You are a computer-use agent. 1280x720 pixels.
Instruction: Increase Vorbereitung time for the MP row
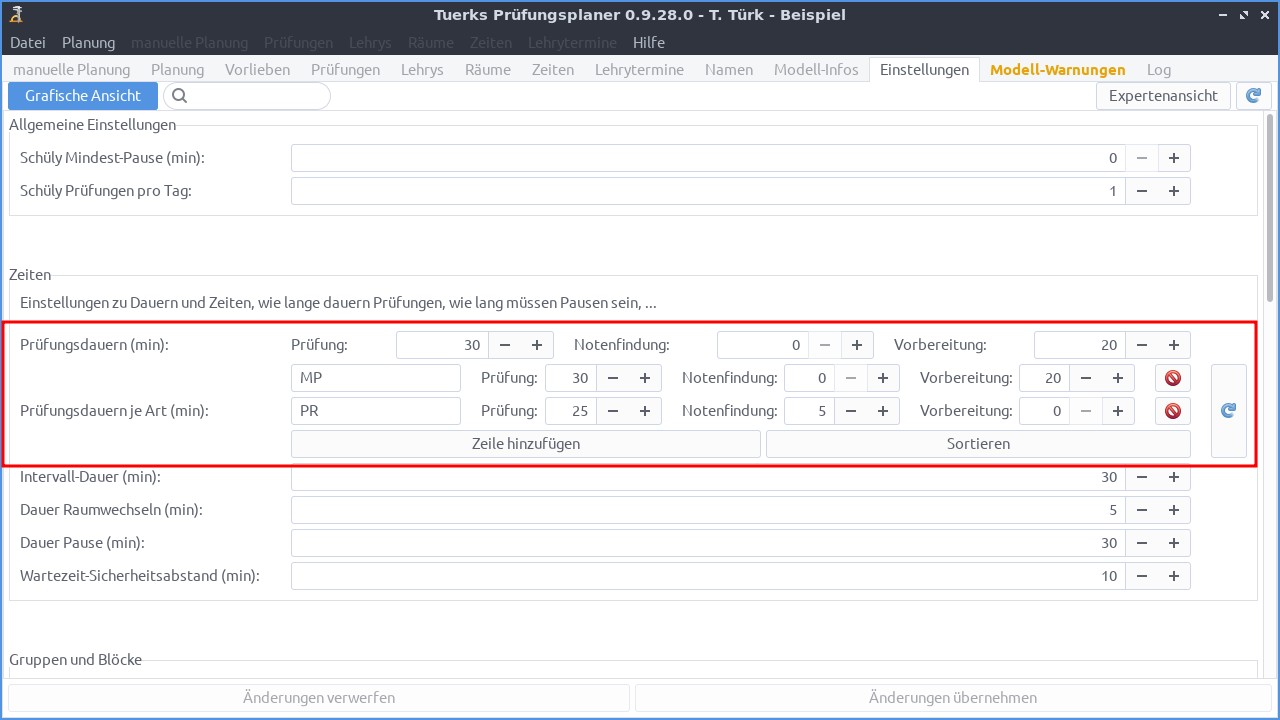point(1120,378)
